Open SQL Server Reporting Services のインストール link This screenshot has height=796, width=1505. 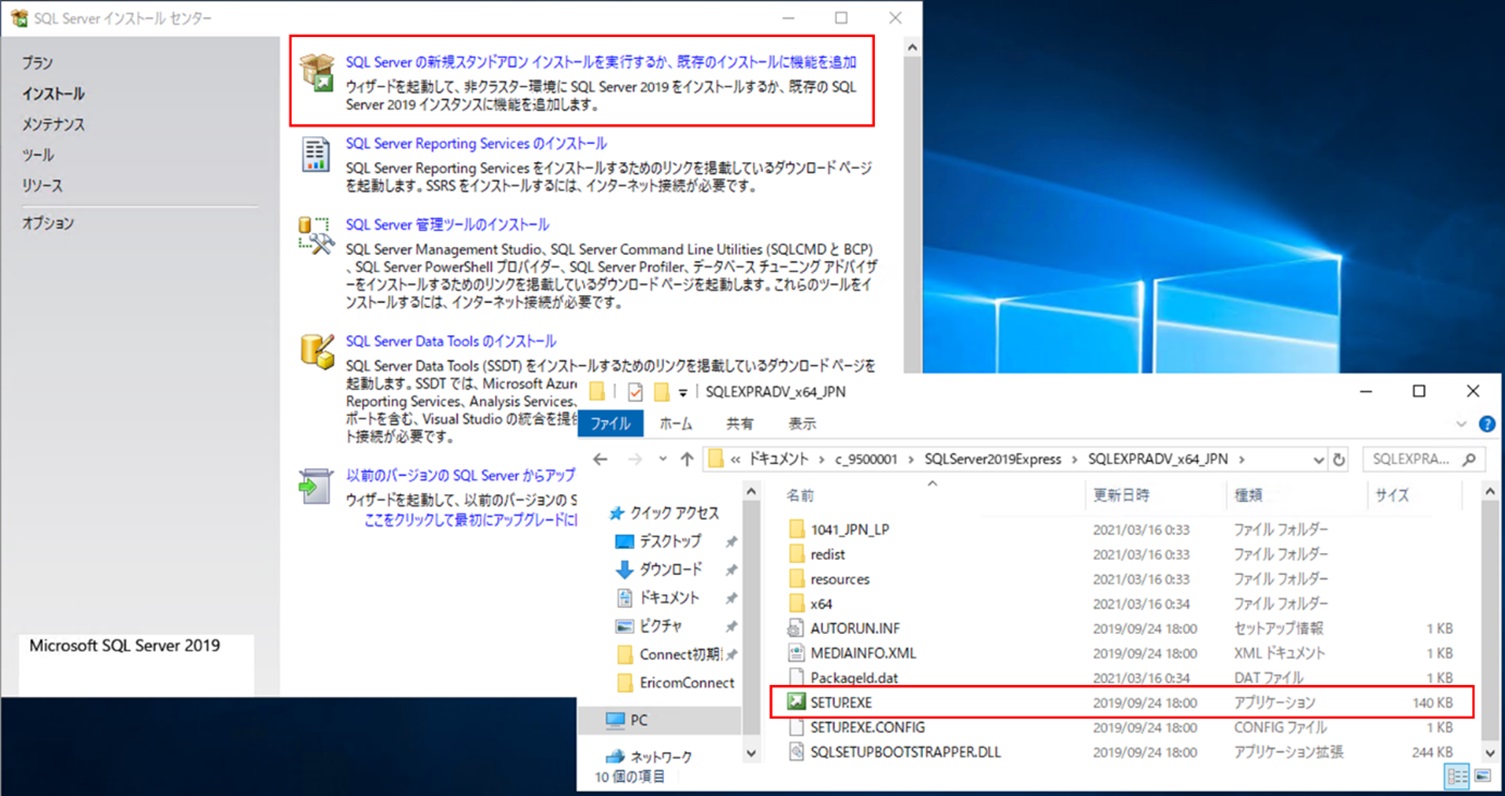coord(476,144)
